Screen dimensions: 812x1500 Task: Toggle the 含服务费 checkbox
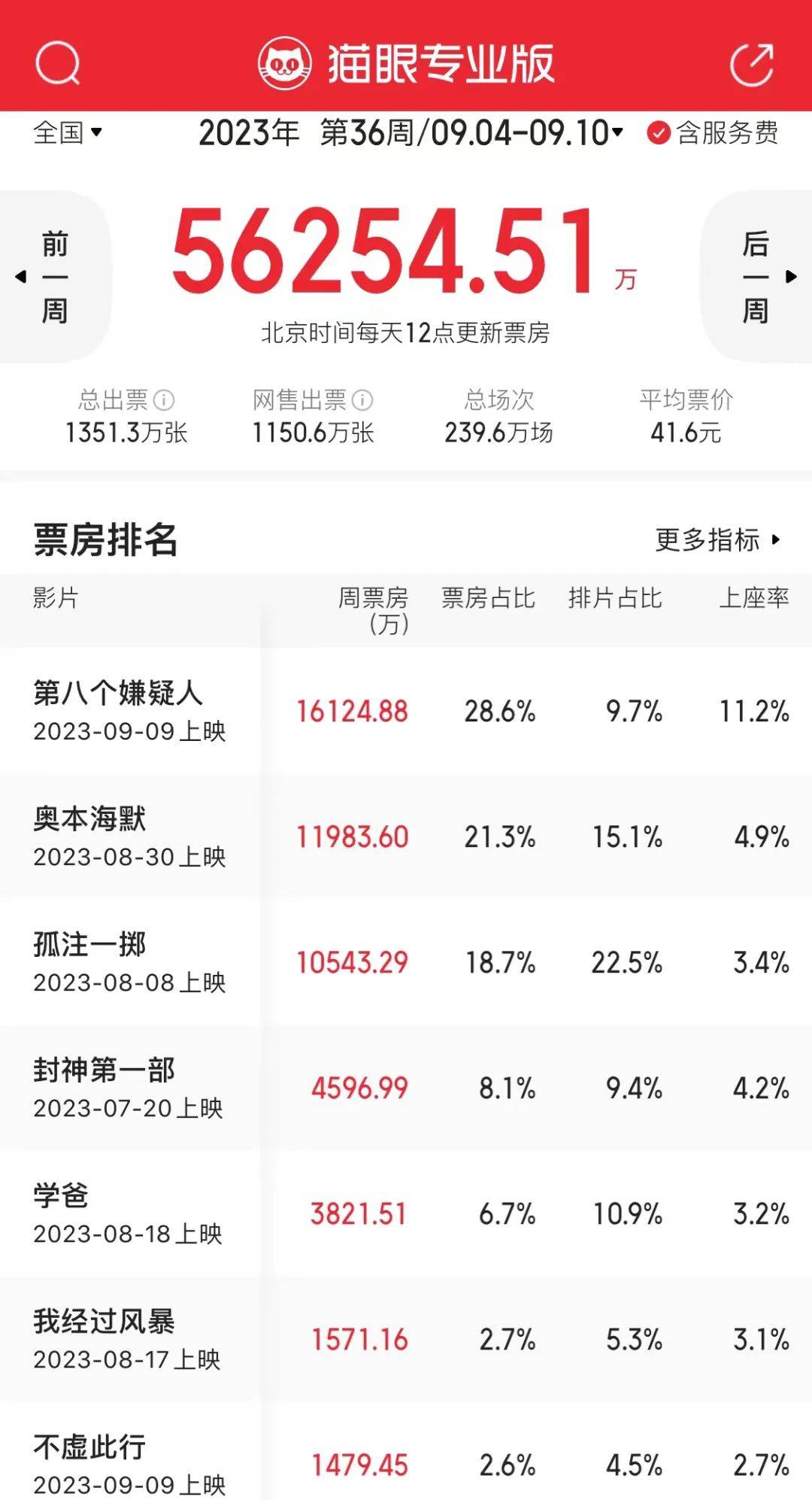tap(659, 133)
